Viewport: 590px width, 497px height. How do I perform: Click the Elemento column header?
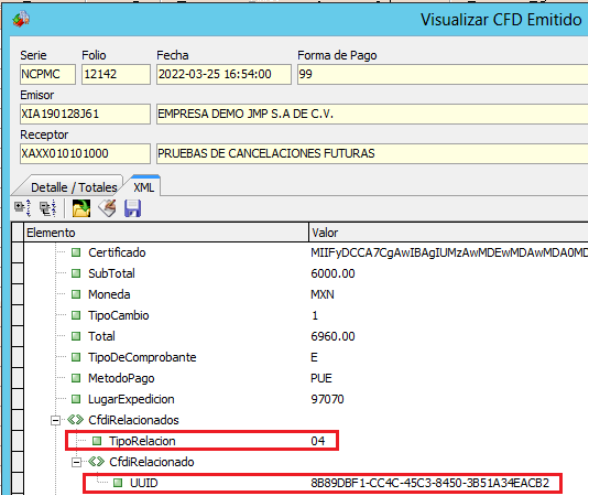166,233
